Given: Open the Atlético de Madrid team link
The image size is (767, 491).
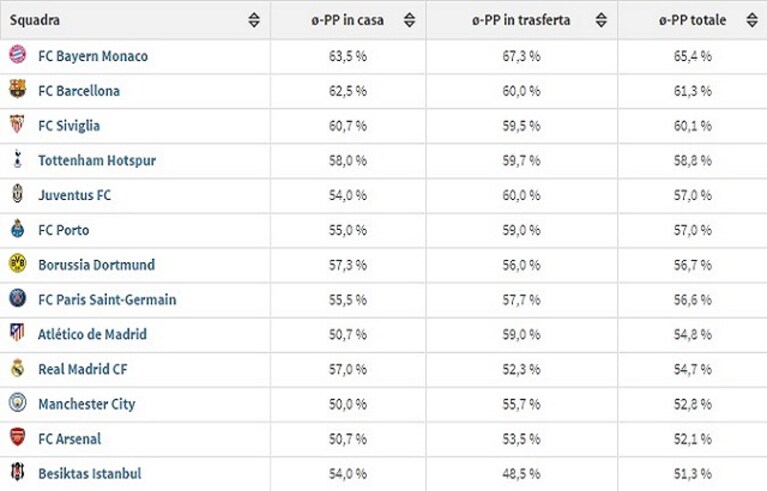Looking at the screenshot, I should point(92,335).
